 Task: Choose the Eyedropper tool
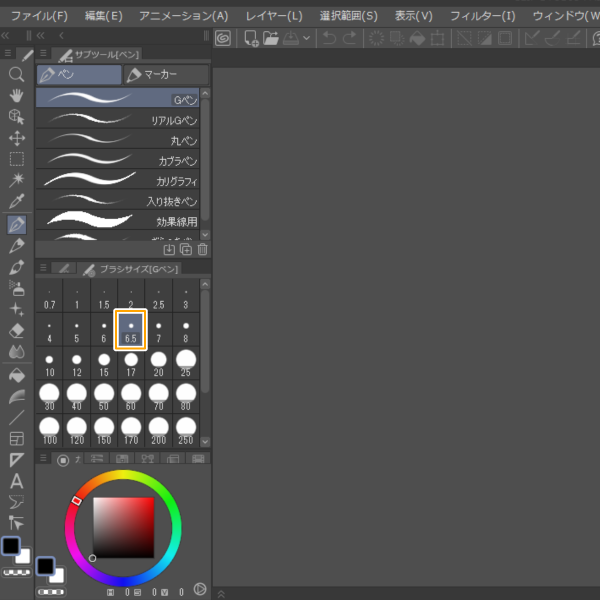click(x=16, y=203)
